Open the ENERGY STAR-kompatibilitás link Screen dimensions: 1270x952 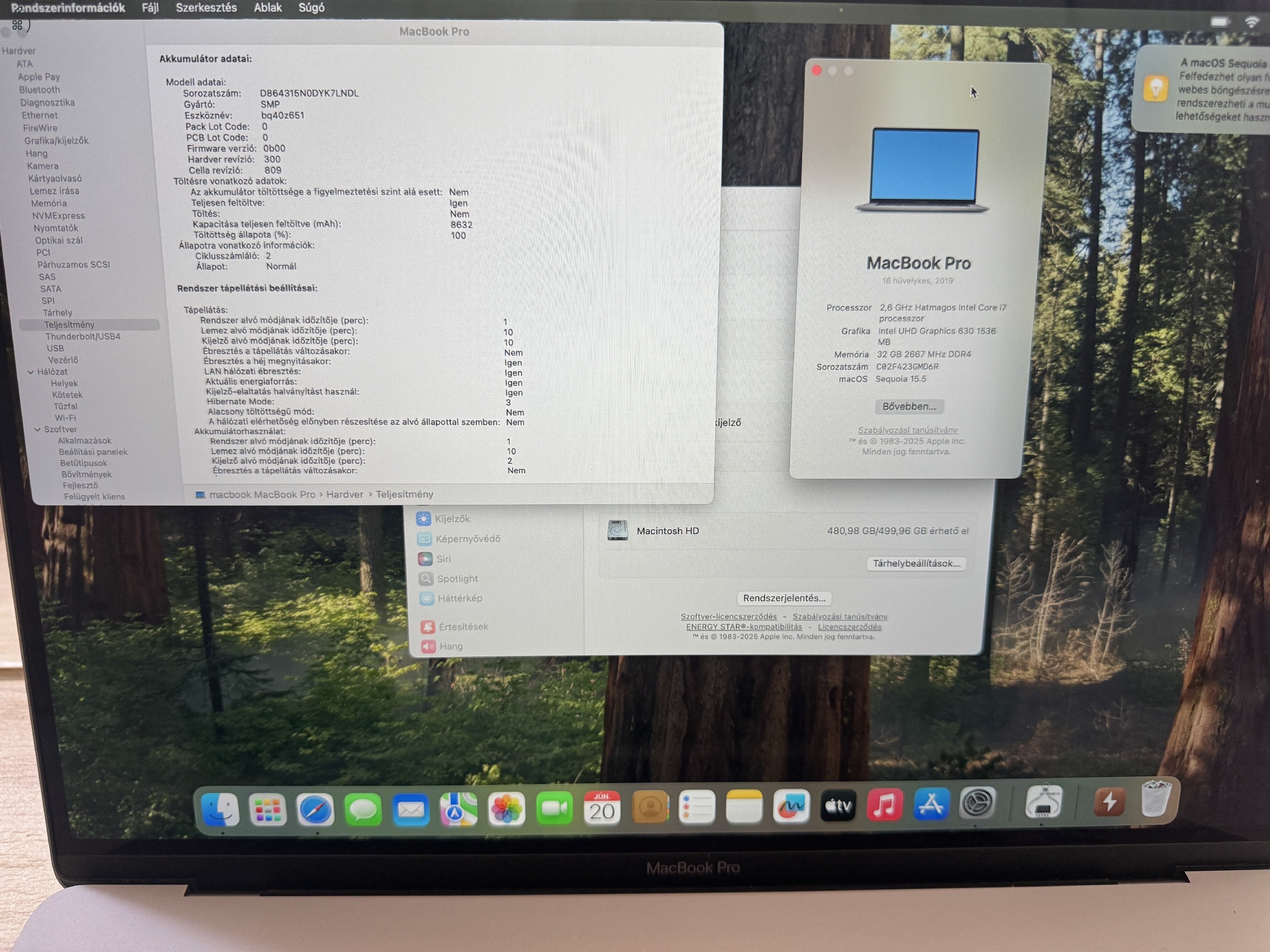coord(744,627)
